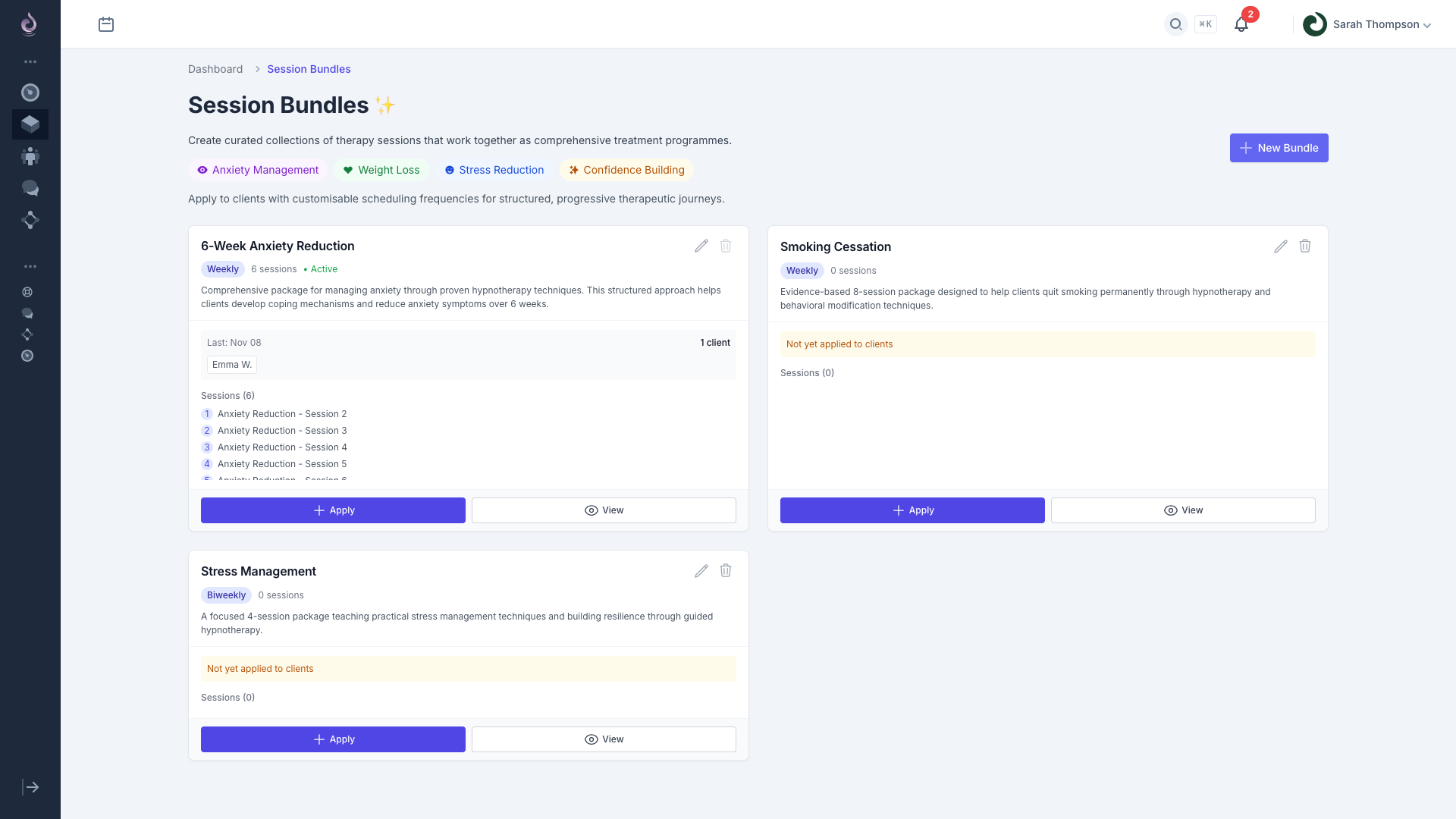Toggle the Confidence Building filter chip

(x=626, y=170)
